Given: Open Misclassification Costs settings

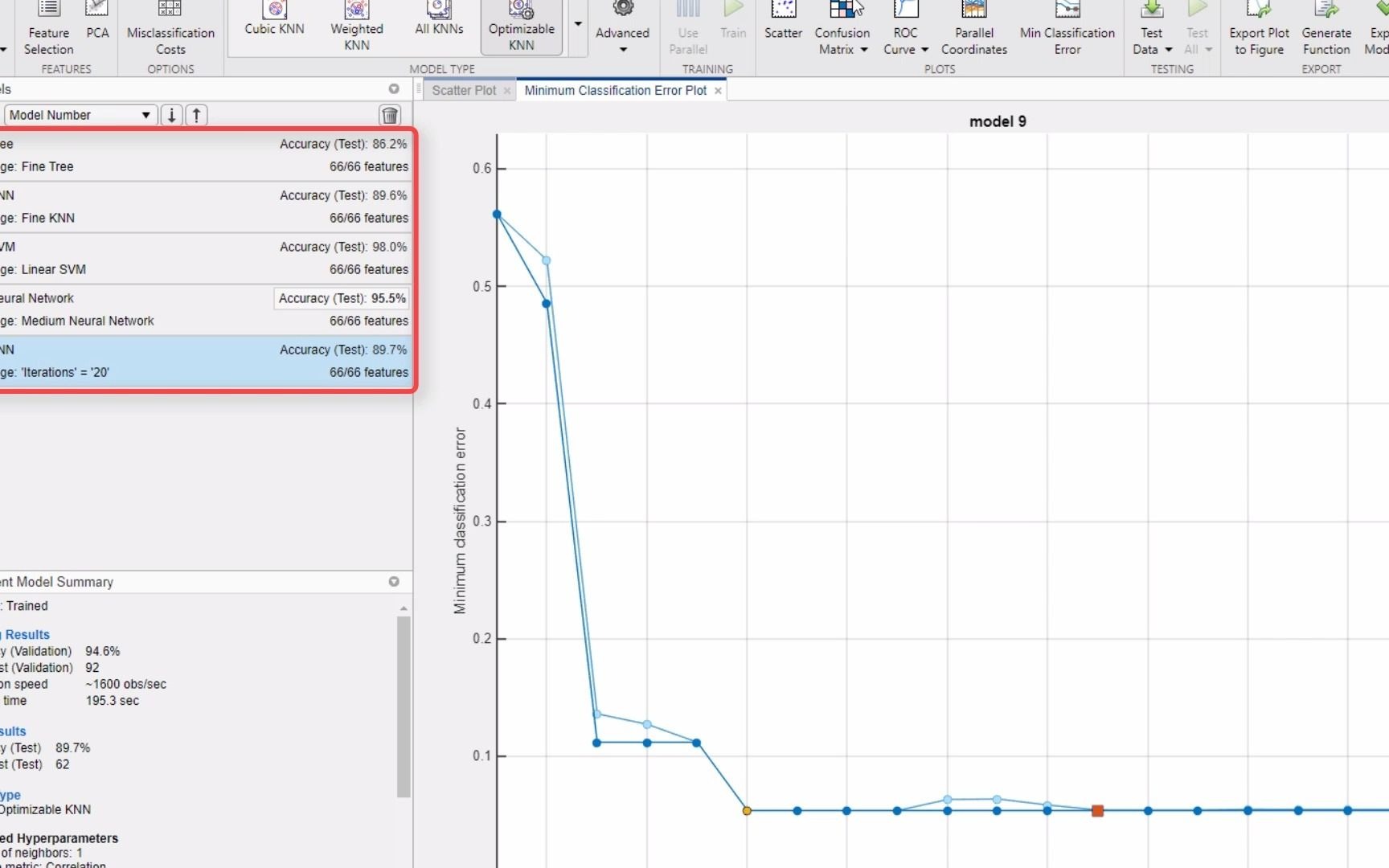Looking at the screenshot, I should pyautogui.click(x=170, y=28).
